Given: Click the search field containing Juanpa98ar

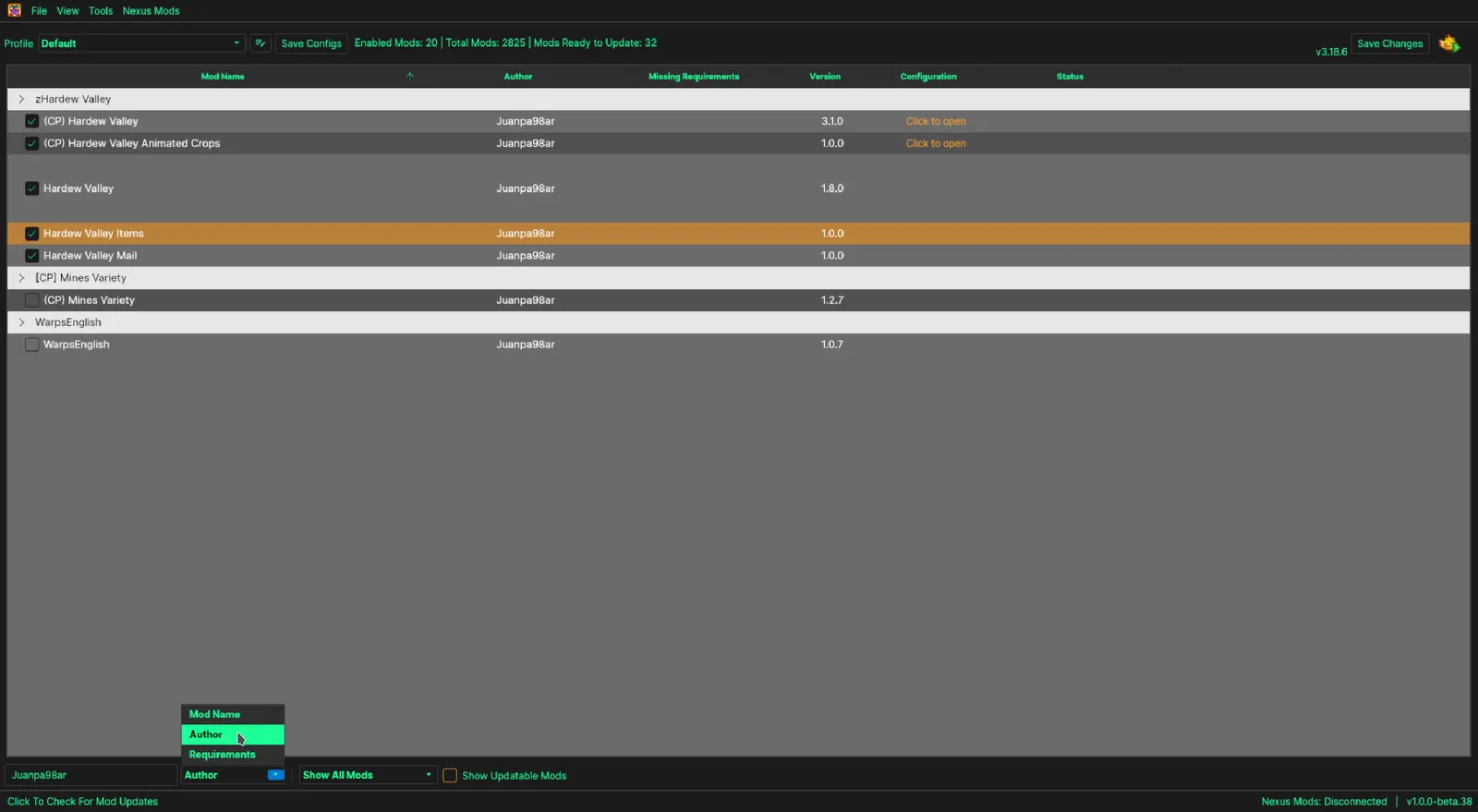Looking at the screenshot, I should (90, 775).
